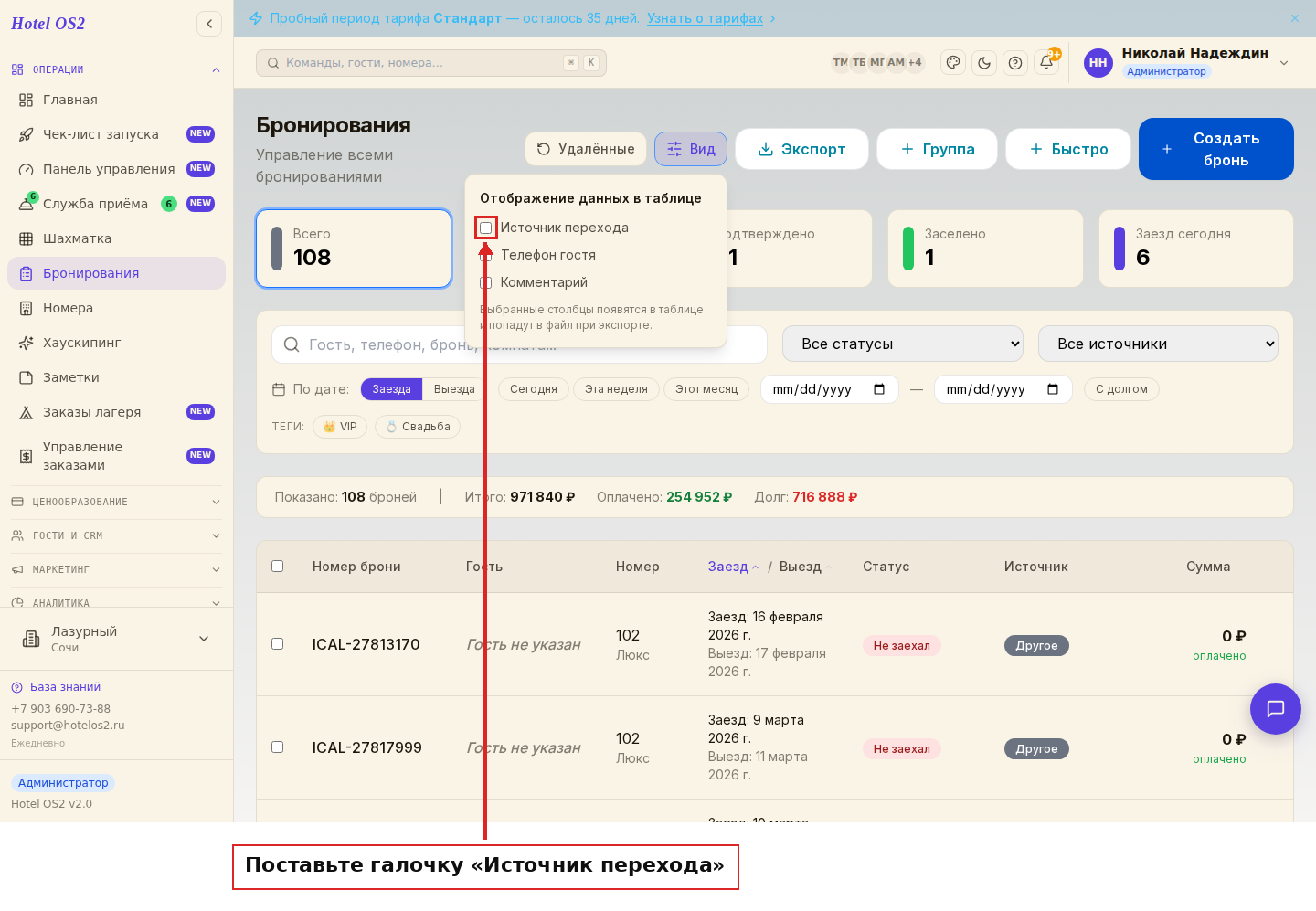Click the Не заехал status of ICAL-27817999

click(902, 748)
